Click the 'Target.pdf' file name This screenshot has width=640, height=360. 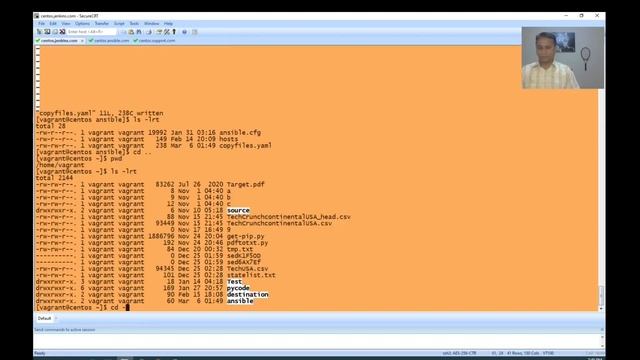pos(246,184)
